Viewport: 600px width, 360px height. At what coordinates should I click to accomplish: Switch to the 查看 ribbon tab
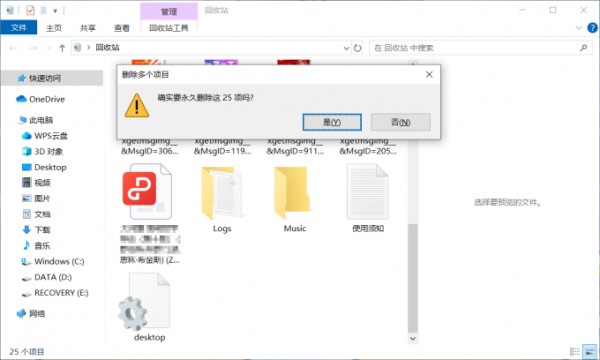point(122,28)
